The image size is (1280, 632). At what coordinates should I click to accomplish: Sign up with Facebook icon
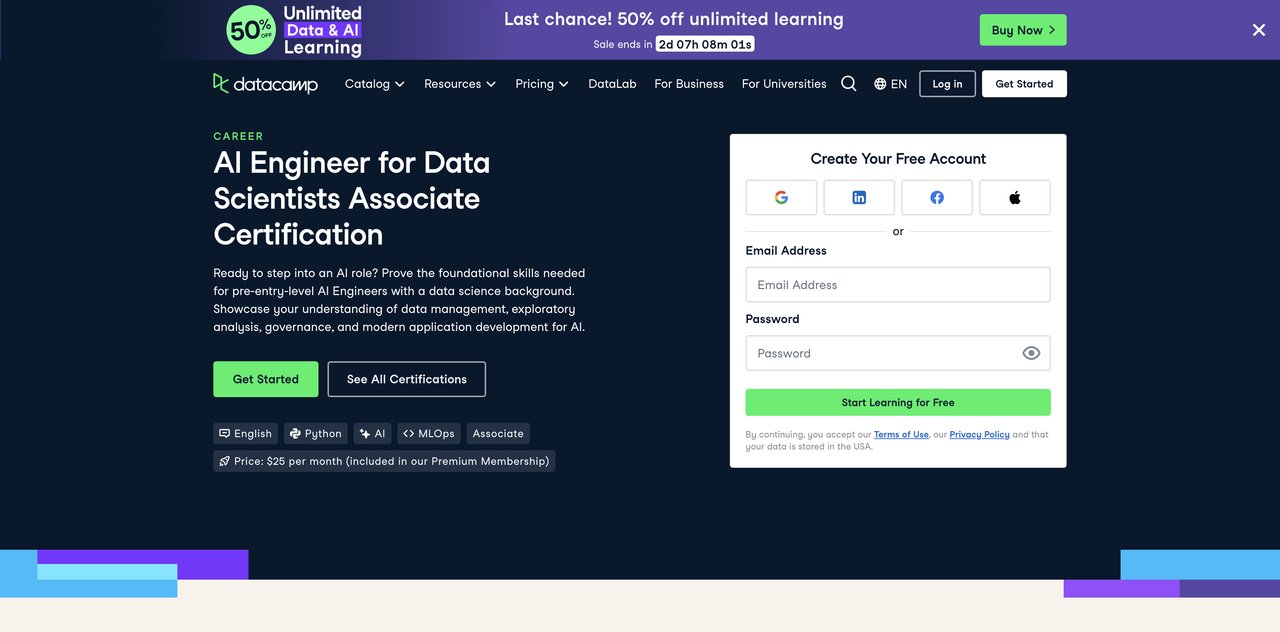pyautogui.click(x=937, y=198)
